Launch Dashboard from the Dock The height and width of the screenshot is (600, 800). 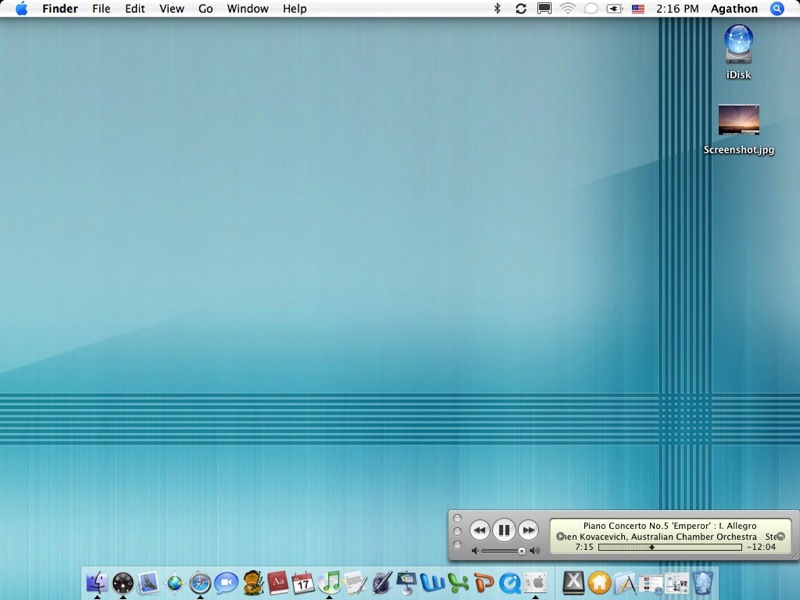pos(122,582)
